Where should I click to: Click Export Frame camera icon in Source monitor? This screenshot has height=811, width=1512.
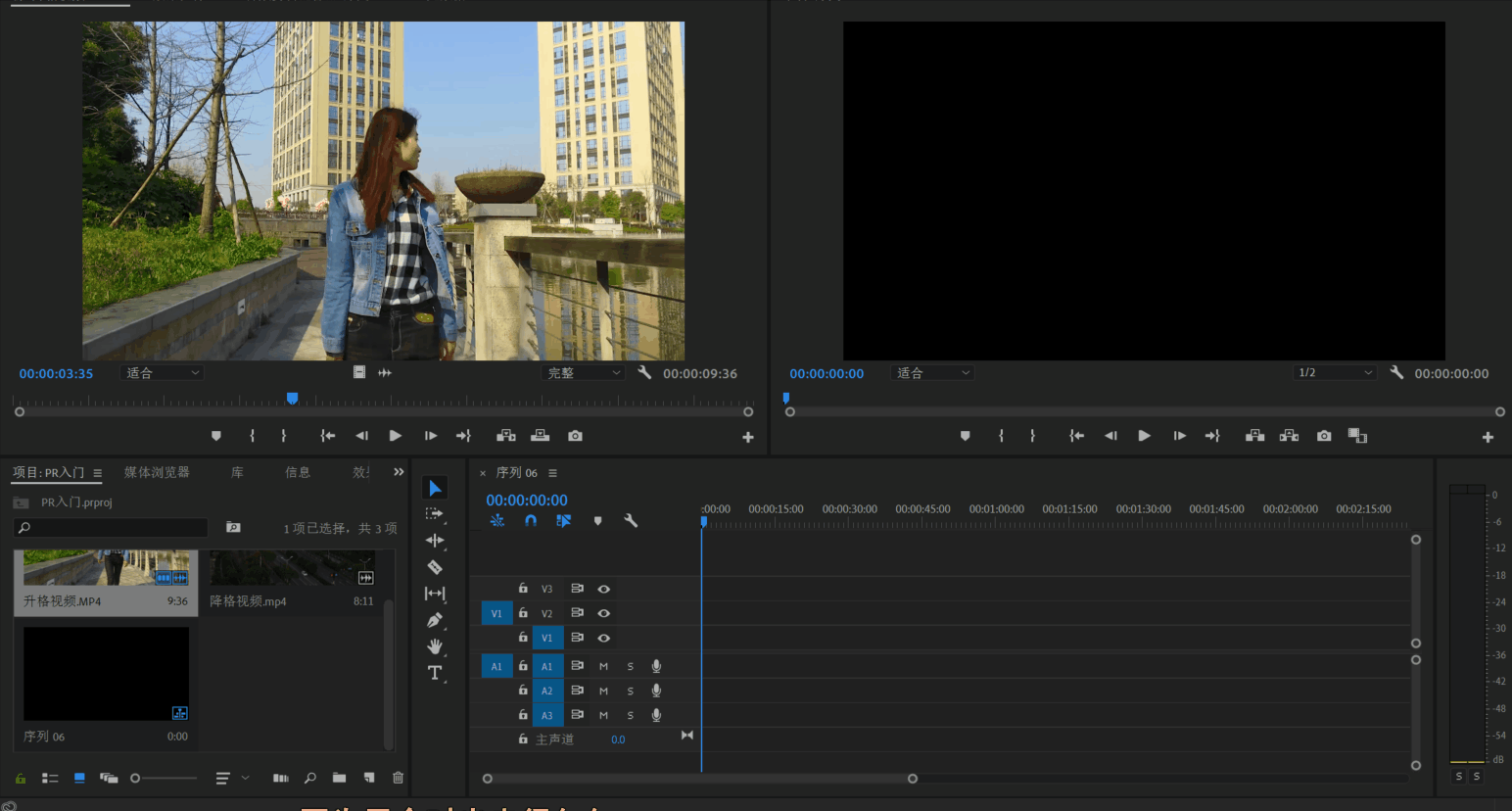point(575,436)
